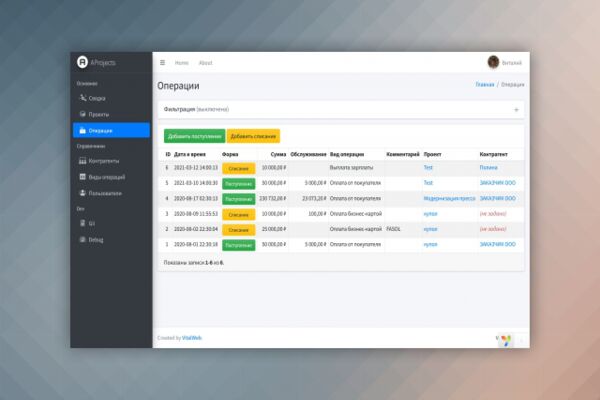The height and width of the screenshot is (400, 600).
Task: Click the Gii sidebar icon
Action: point(83,223)
